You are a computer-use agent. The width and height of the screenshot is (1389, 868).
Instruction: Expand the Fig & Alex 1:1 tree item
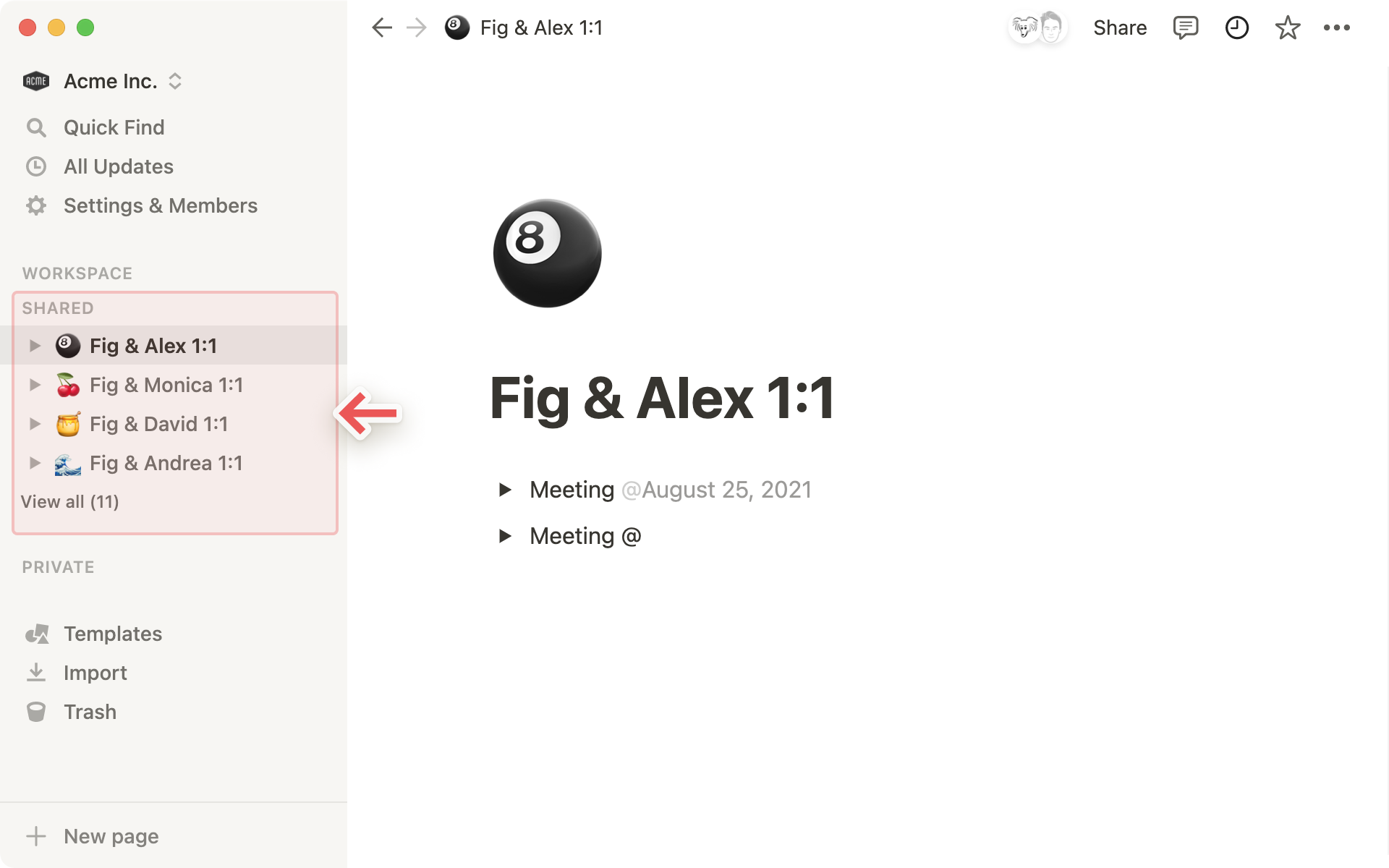pyautogui.click(x=36, y=345)
